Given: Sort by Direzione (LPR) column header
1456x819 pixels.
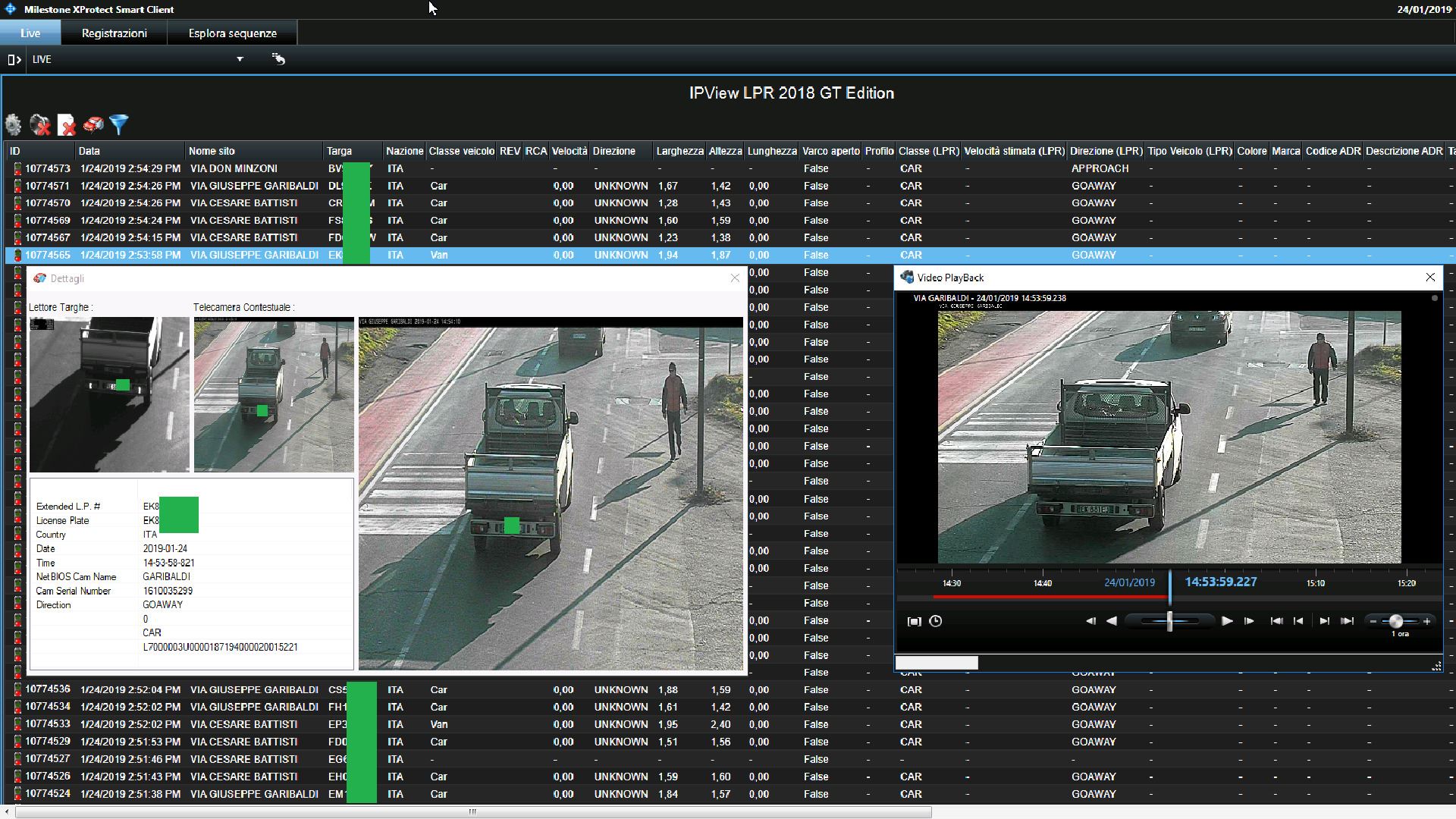Looking at the screenshot, I should (x=1106, y=151).
